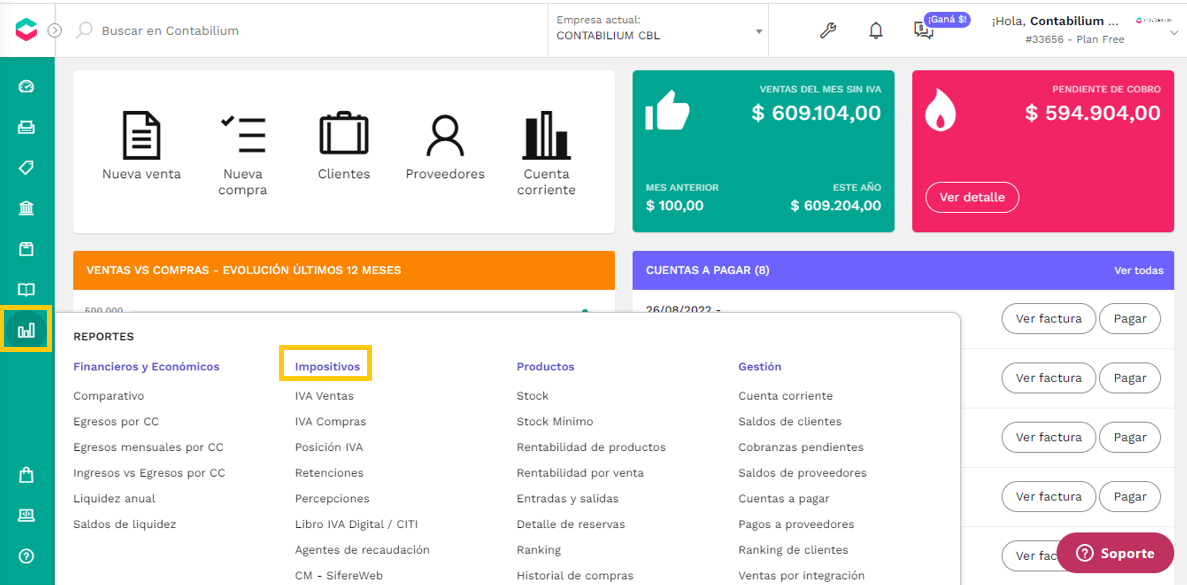Open the laptop code sidebar icon
The width and height of the screenshot is (1187, 585).
(26, 515)
